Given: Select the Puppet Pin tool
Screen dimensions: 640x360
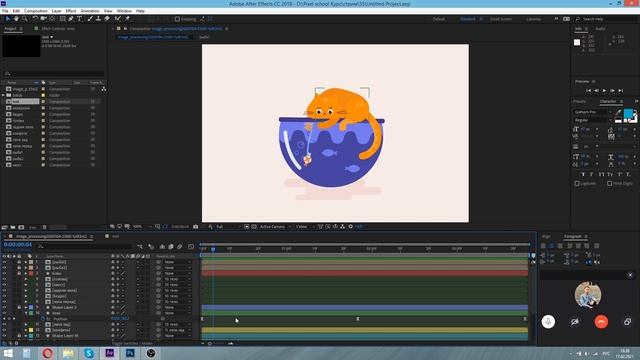Looking at the screenshot, I should (x=127, y=19).
